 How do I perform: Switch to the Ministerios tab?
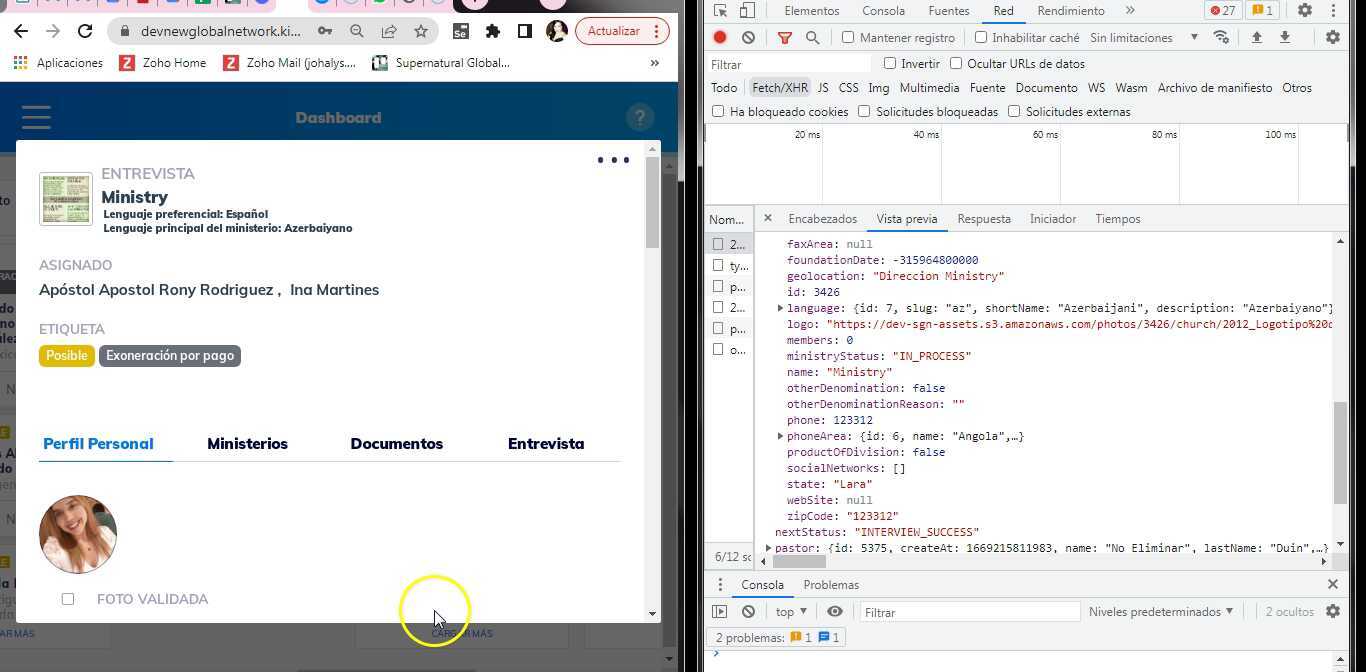pos(247,444)
